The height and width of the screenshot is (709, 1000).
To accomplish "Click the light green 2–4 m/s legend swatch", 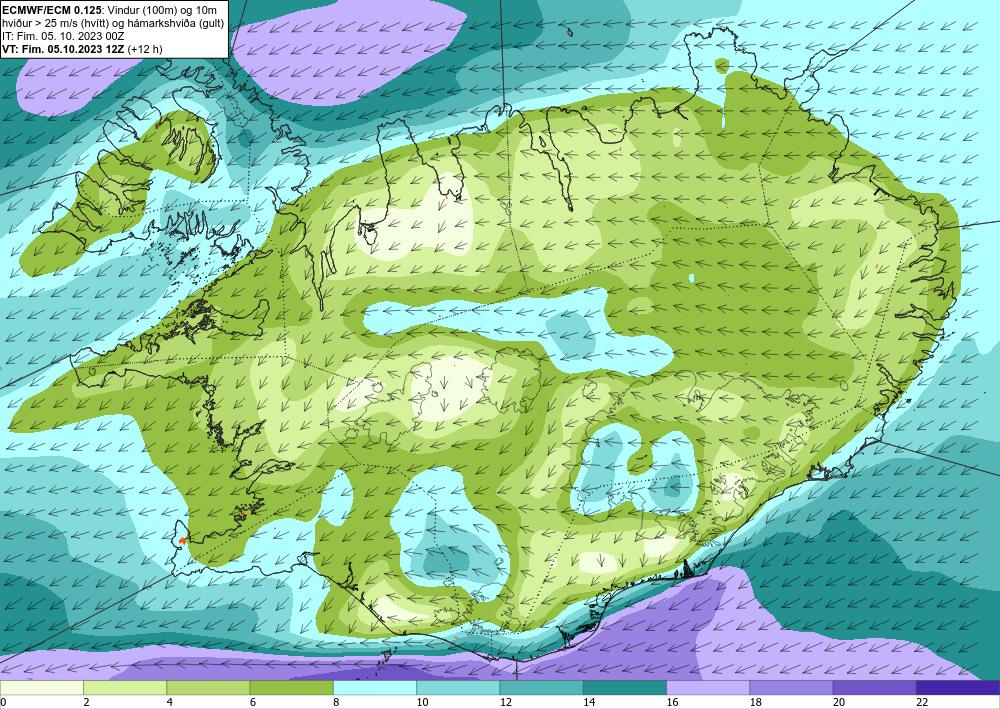I will tap(125, 688).
